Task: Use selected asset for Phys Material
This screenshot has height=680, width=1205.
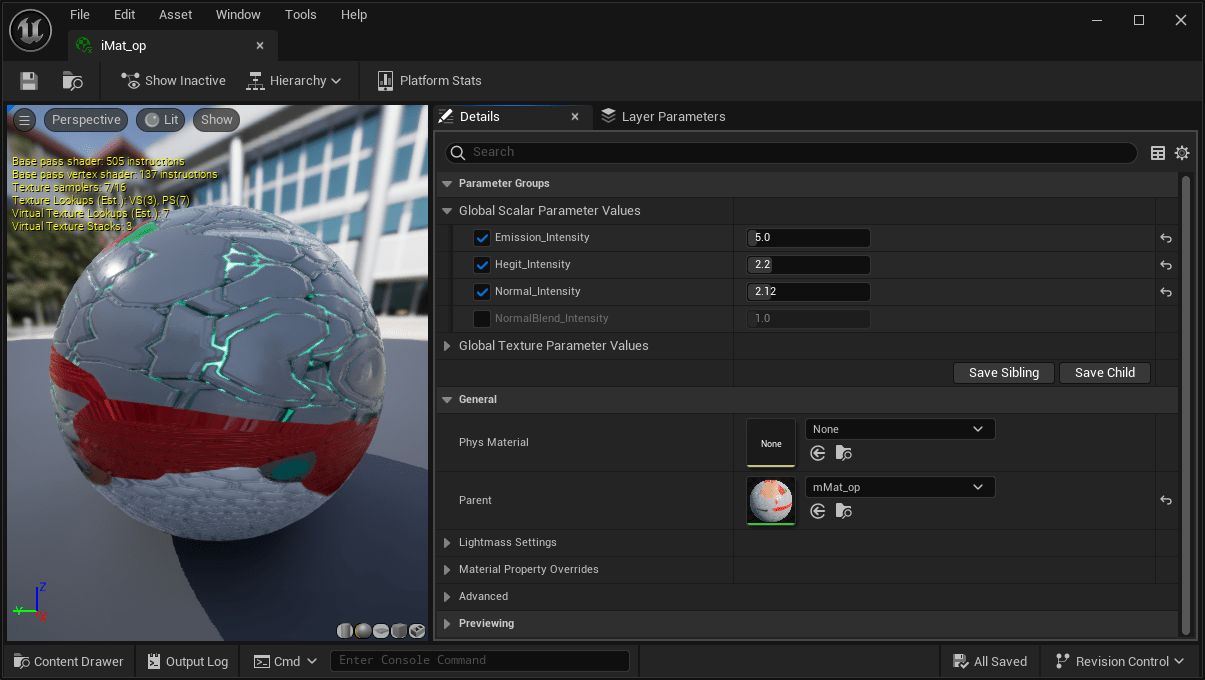Action: (818, 453)
